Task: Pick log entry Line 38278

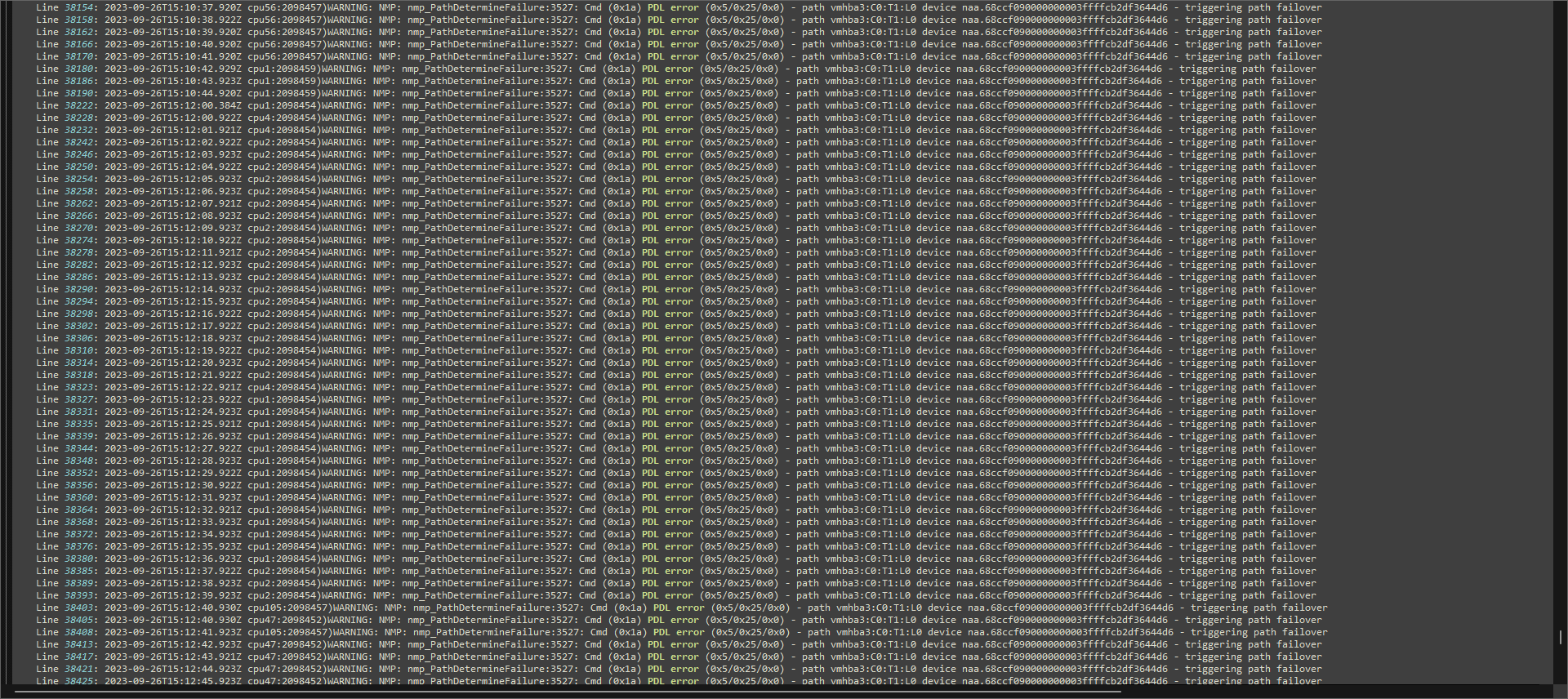Action: (x=676, y=252)
